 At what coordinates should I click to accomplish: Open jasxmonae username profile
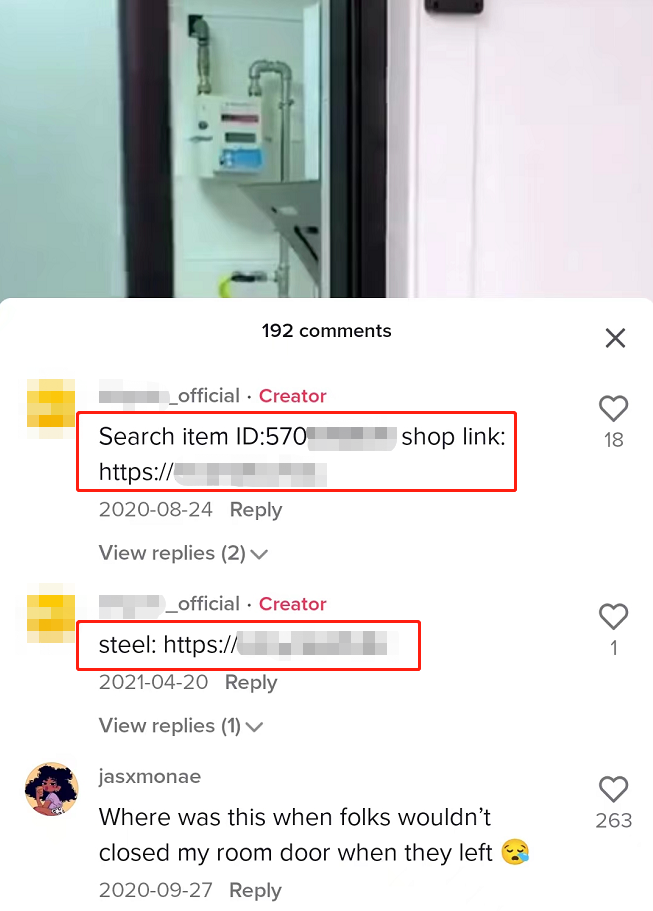point(150,776)
